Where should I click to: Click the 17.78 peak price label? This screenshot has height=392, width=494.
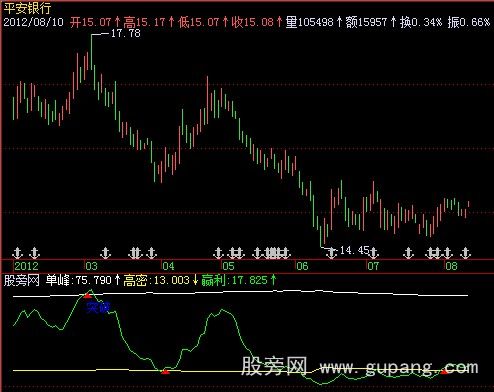coord(126,33)
